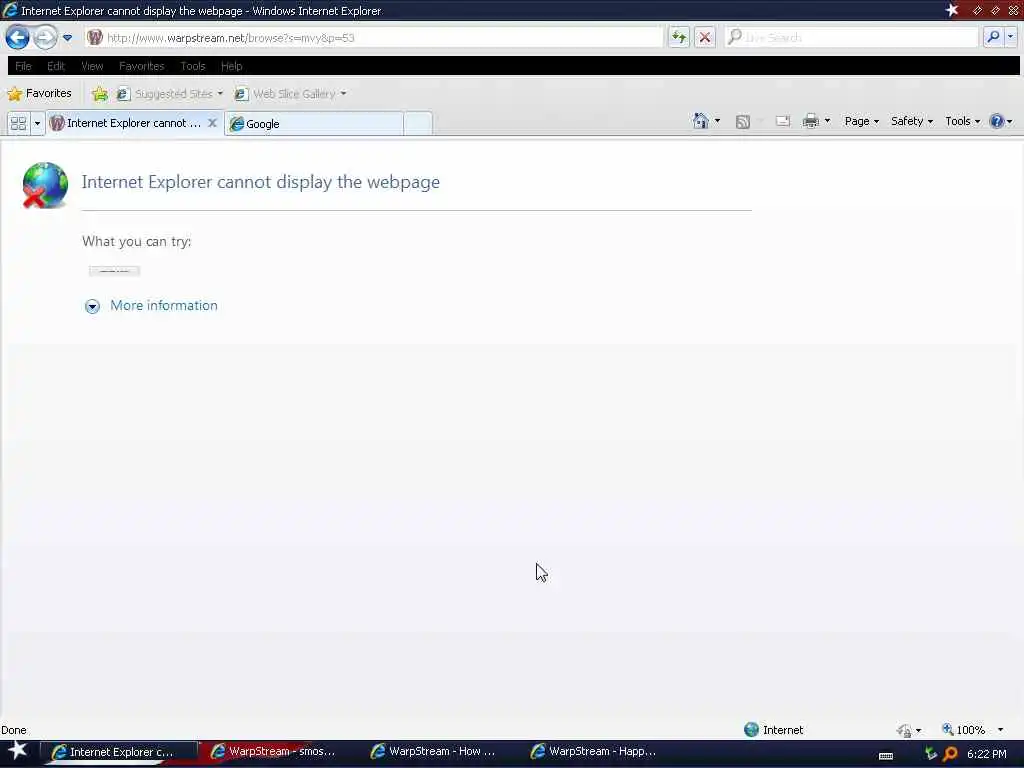Click the Protected Mode status icon
The image size is (1024, 768).
[x=904, y=730]
